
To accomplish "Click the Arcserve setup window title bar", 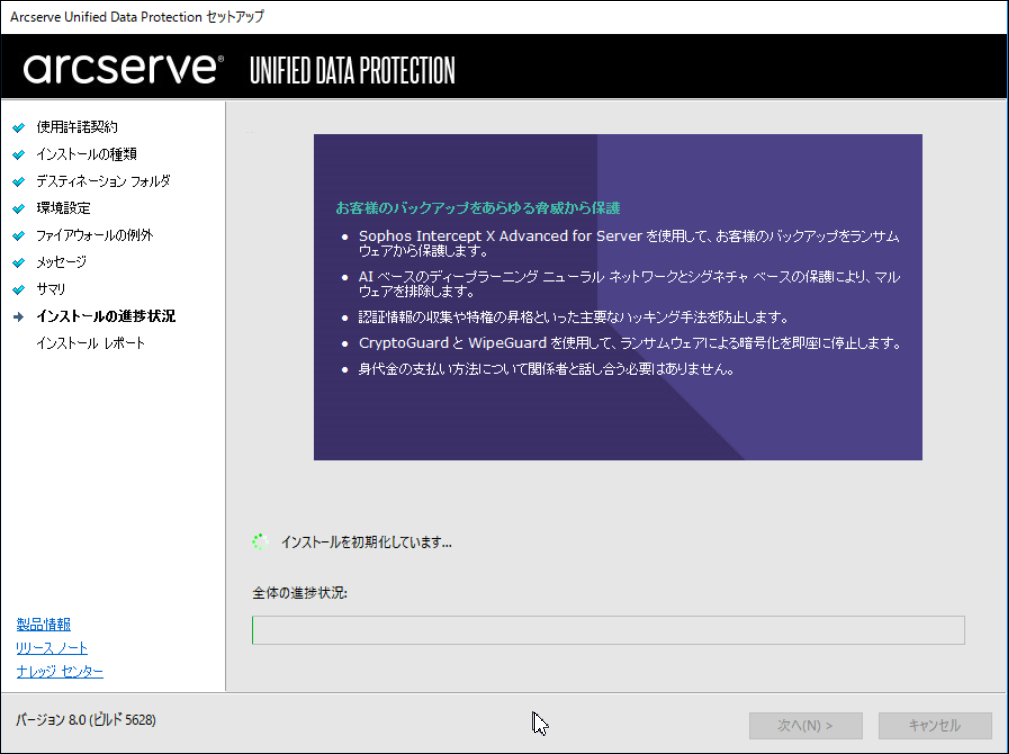I will 504,17.
